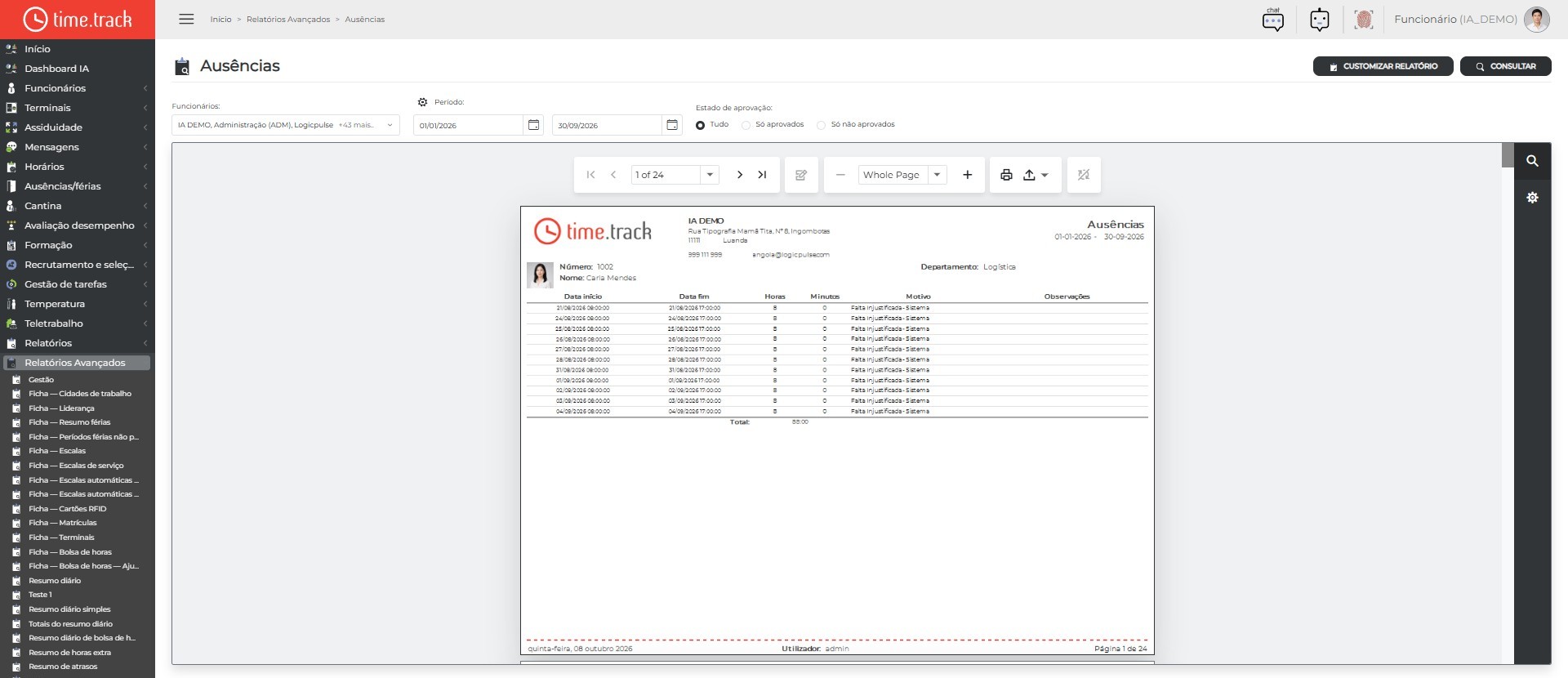
Task: Expand the Assiduidade sidebar menu
Action: [78, 127]
